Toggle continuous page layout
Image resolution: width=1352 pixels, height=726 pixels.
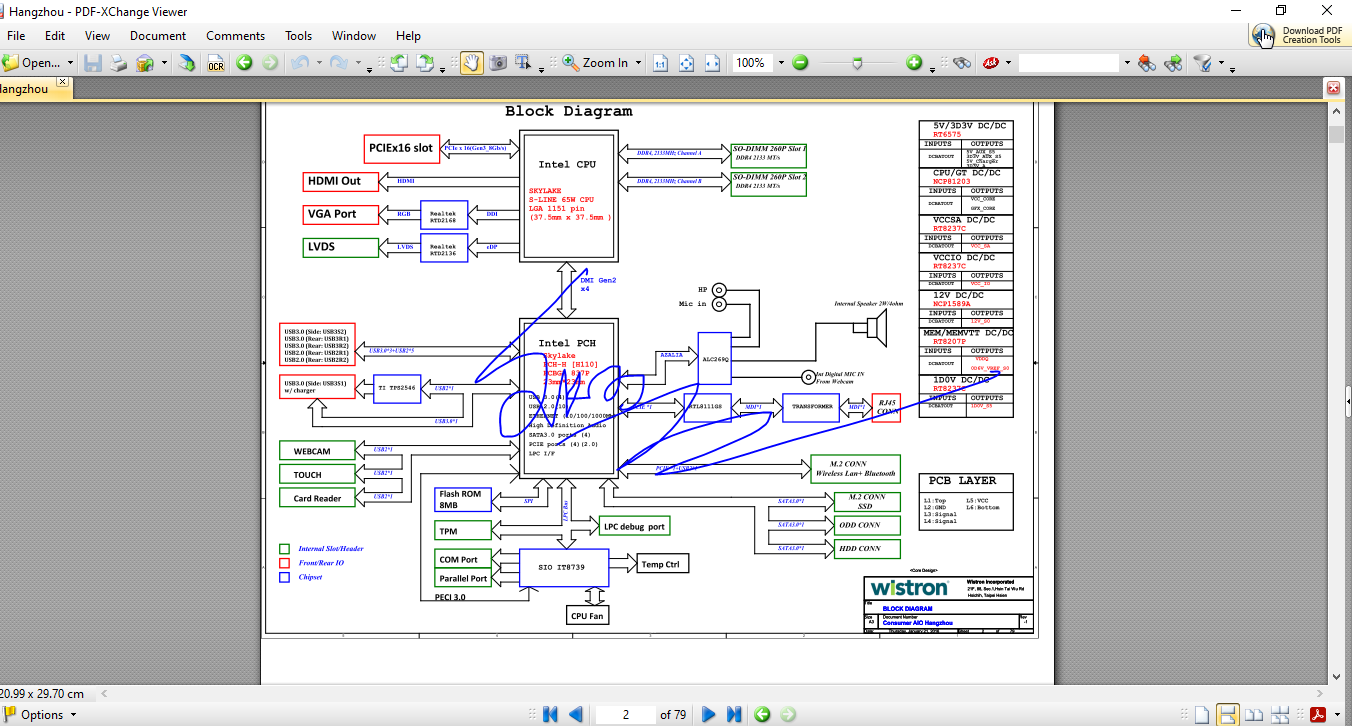click(x=1228, y=714)
